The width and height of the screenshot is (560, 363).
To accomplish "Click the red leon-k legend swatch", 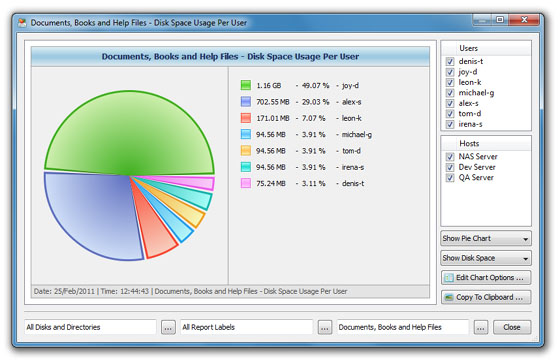I will (x=246, y=118).
